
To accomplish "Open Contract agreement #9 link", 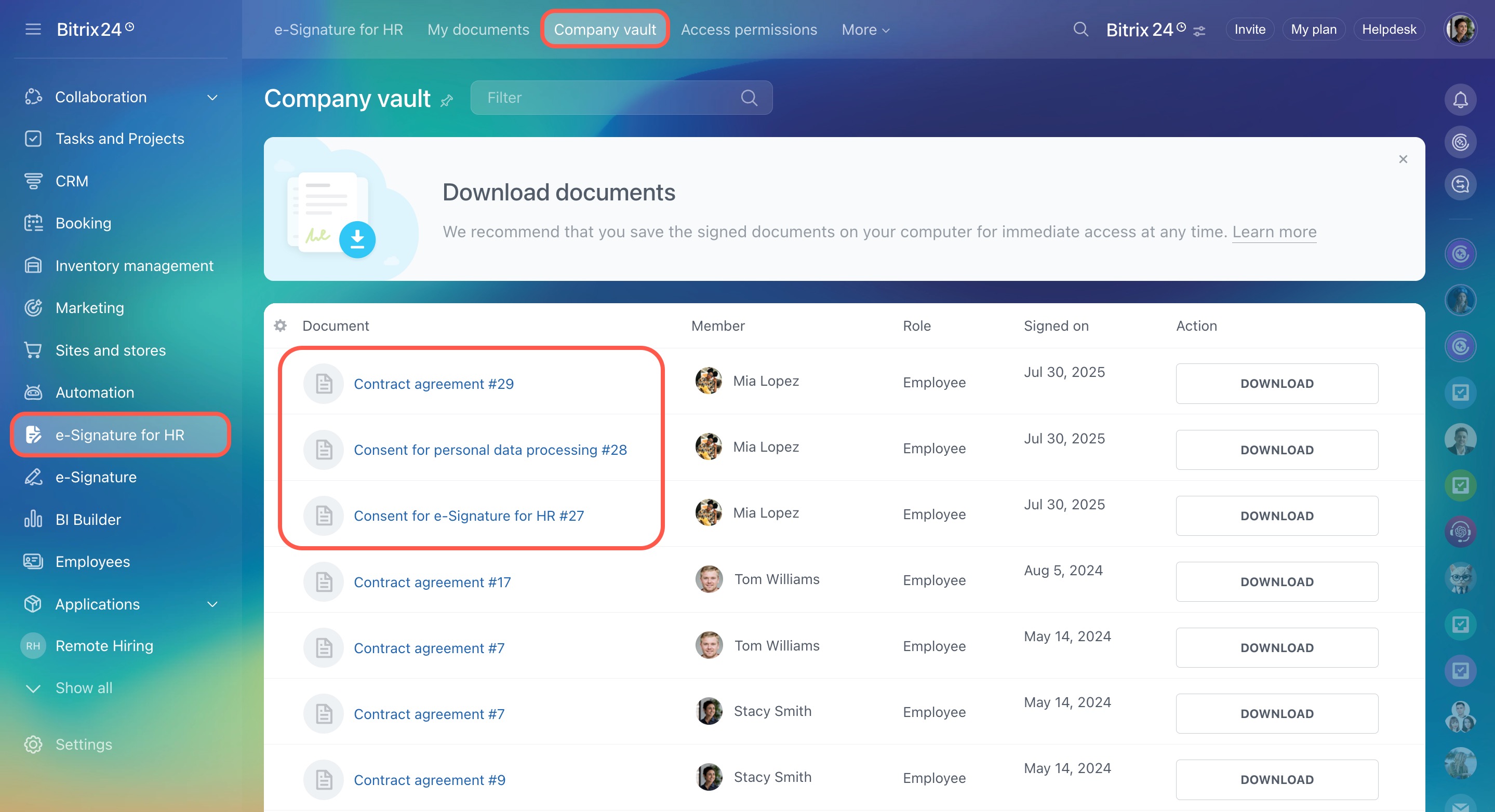I will pyautogui.click(x=430, y=780).
